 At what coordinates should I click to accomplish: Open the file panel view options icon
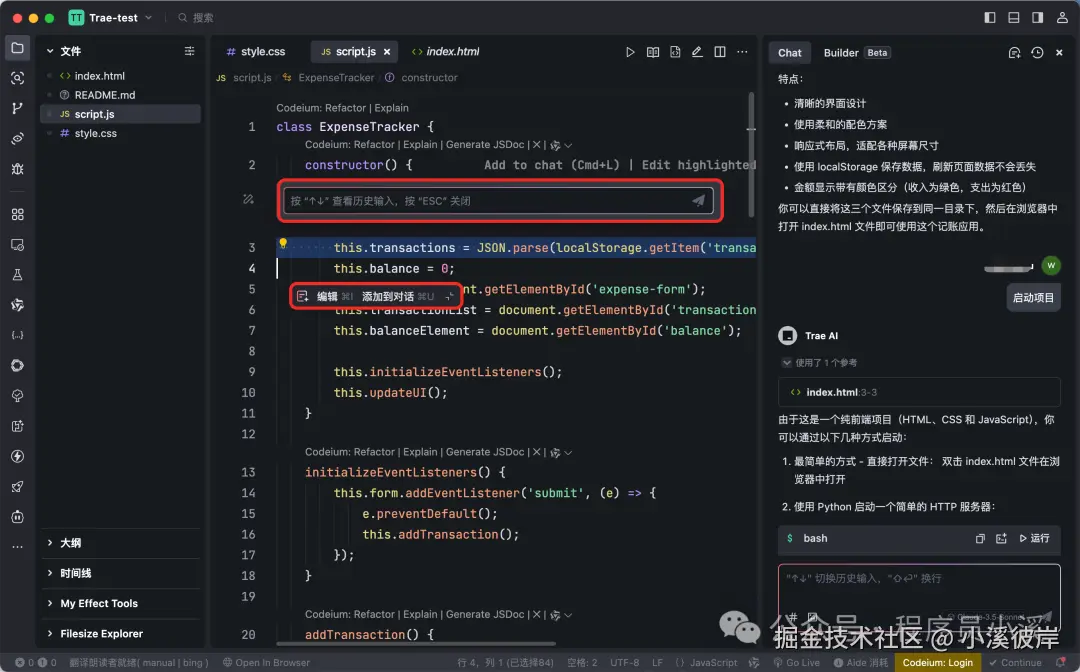click(x=189, y=51)
